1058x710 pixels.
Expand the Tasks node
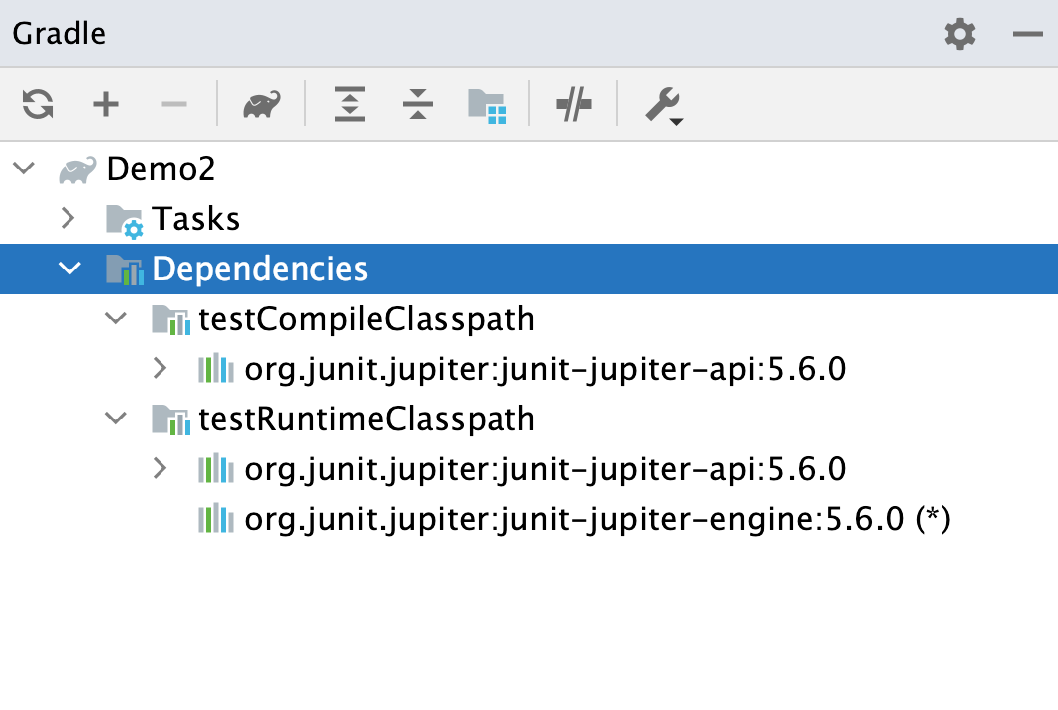tap(68, 218)
